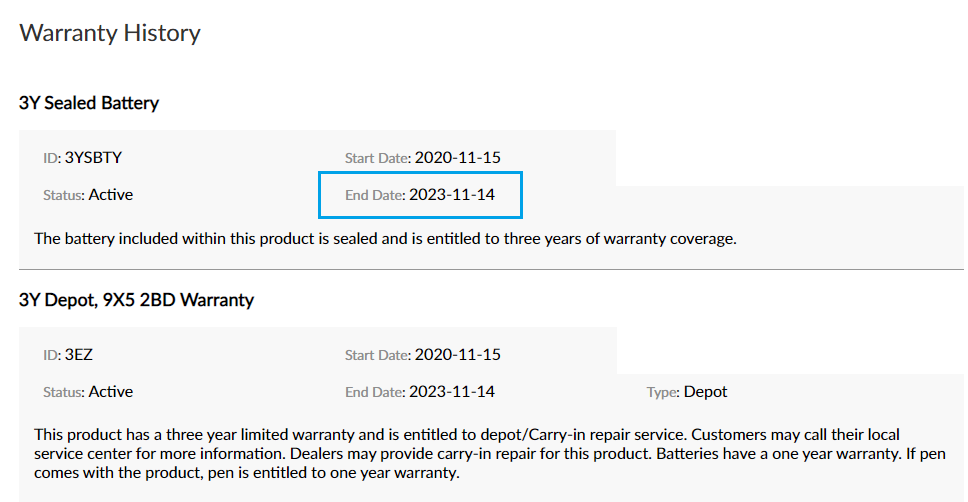Click the depot warranty Start Date value
This screenshot has width=968, height=502.
coord(457,355)
